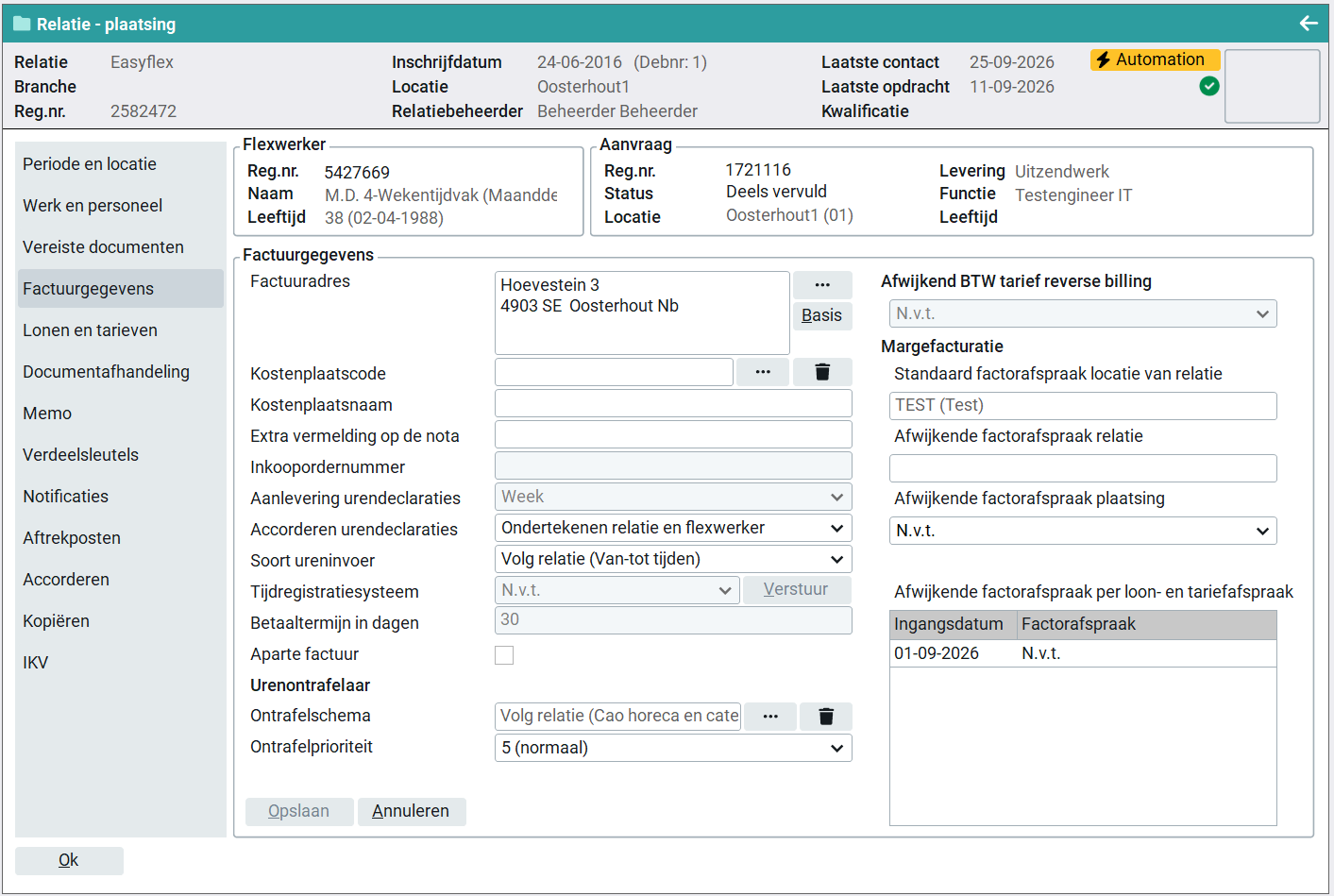Delete Kostenplaatscode with the trash icon

coord(822,372)
